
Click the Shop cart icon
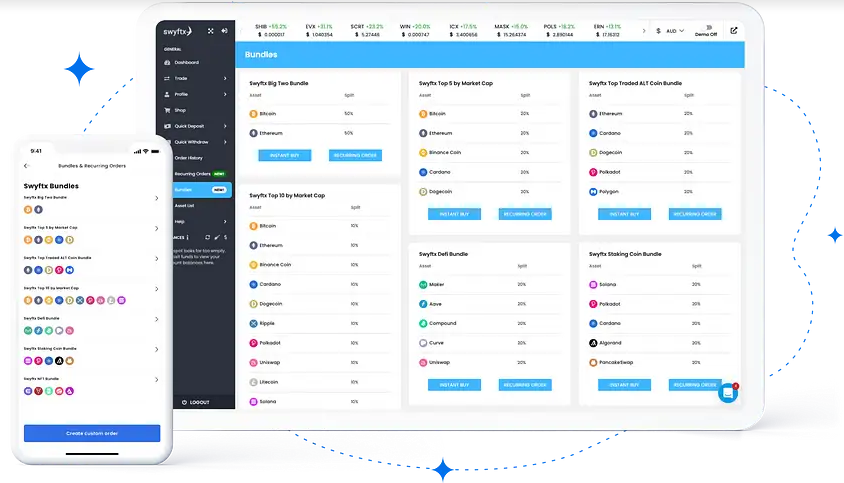click(167, 110)
